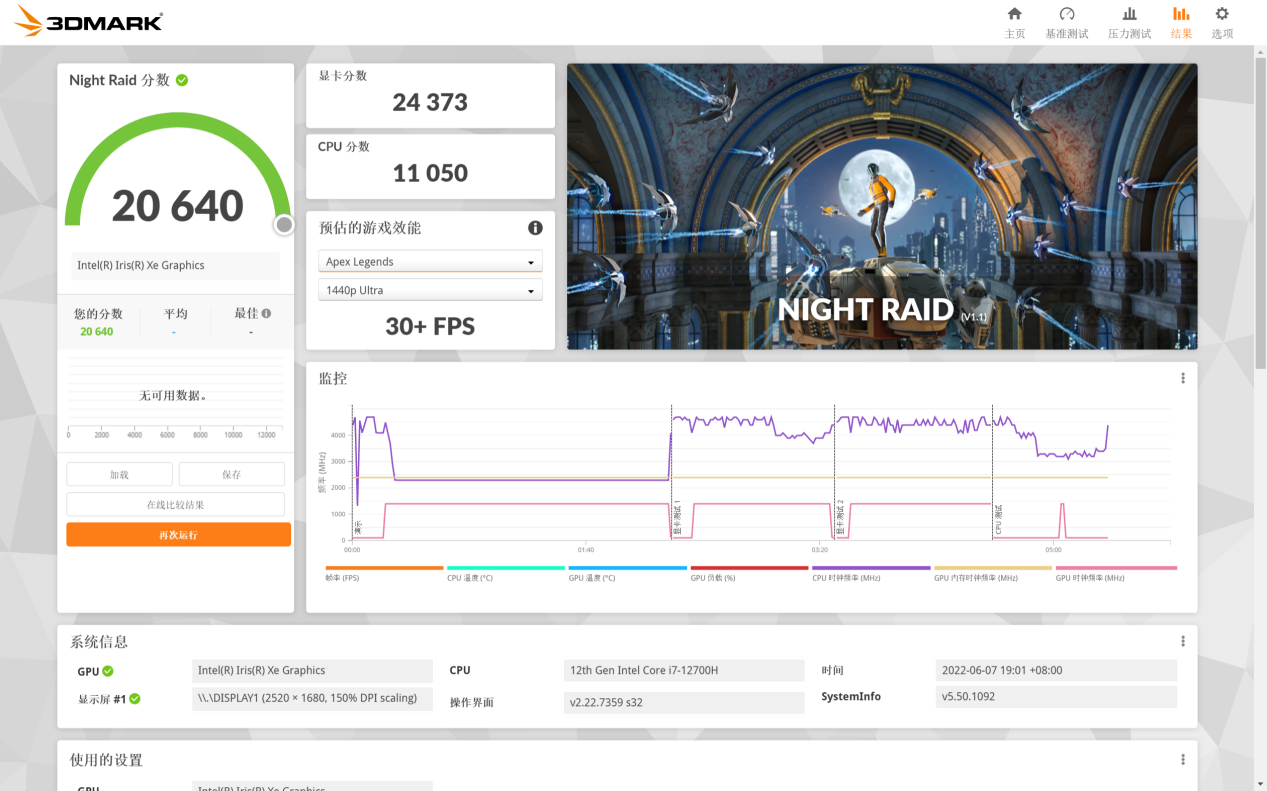Viewport: 1267px width, 791px height.
Task: Click the info icon next to 最佳
Action: tap(266, 313)
